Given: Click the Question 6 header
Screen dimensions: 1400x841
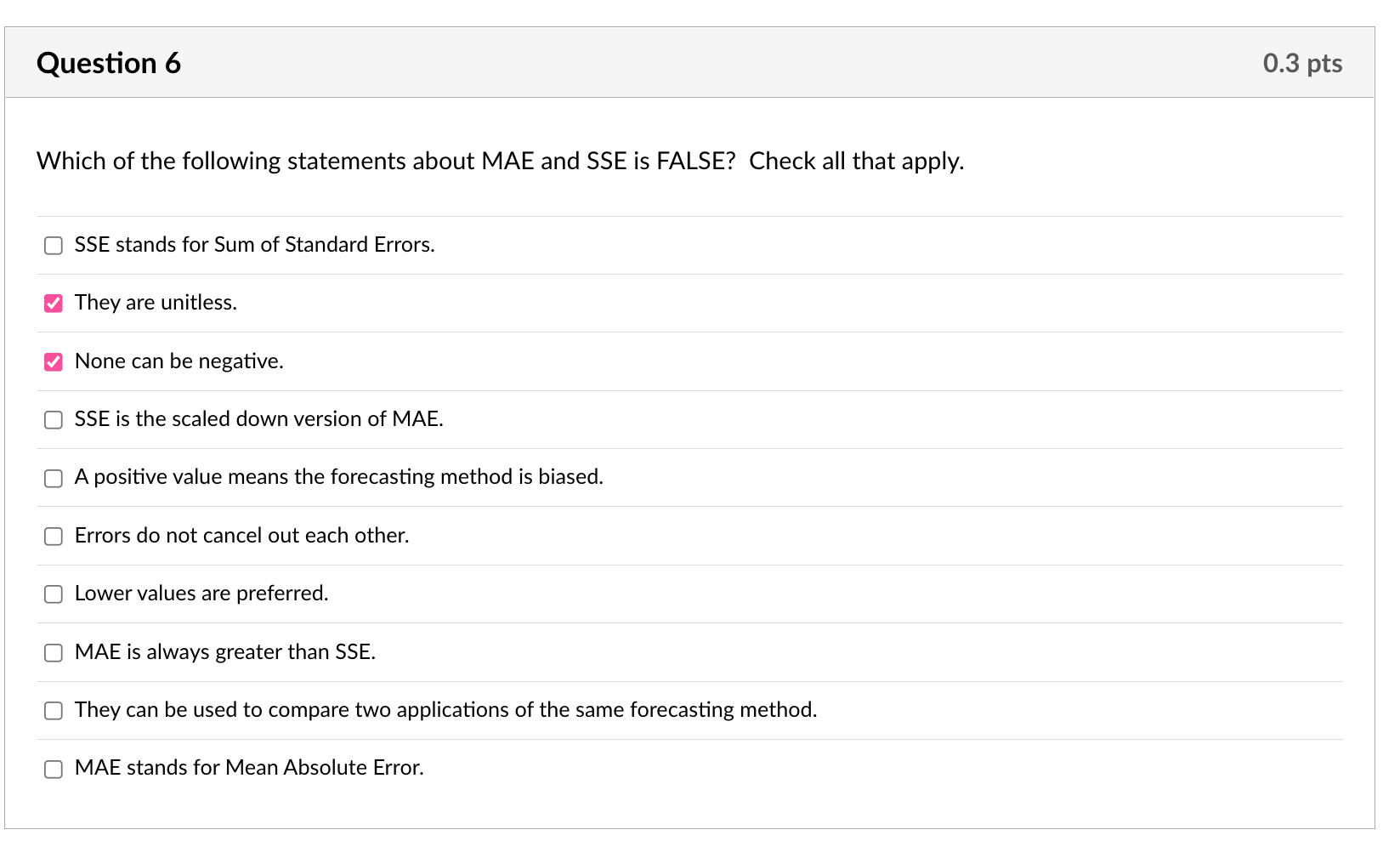Looking at the screenshot, I should (x=109, y=62).
